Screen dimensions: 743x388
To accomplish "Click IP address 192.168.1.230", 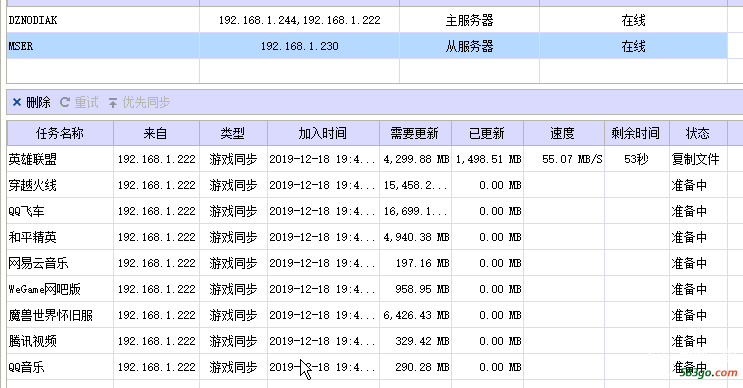I will click(299, 46).
